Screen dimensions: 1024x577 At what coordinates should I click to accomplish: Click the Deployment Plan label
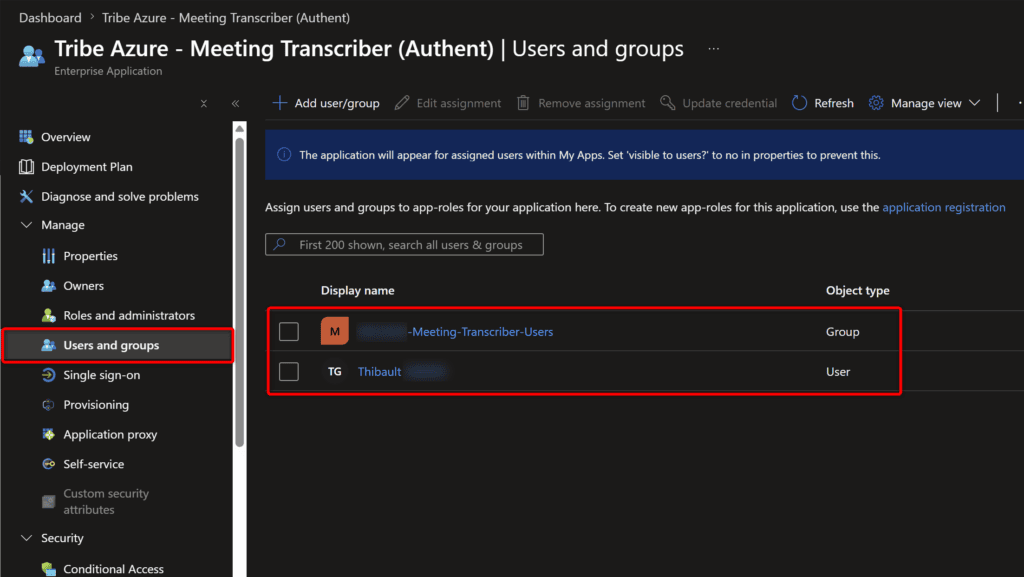[x=87, y=167]
